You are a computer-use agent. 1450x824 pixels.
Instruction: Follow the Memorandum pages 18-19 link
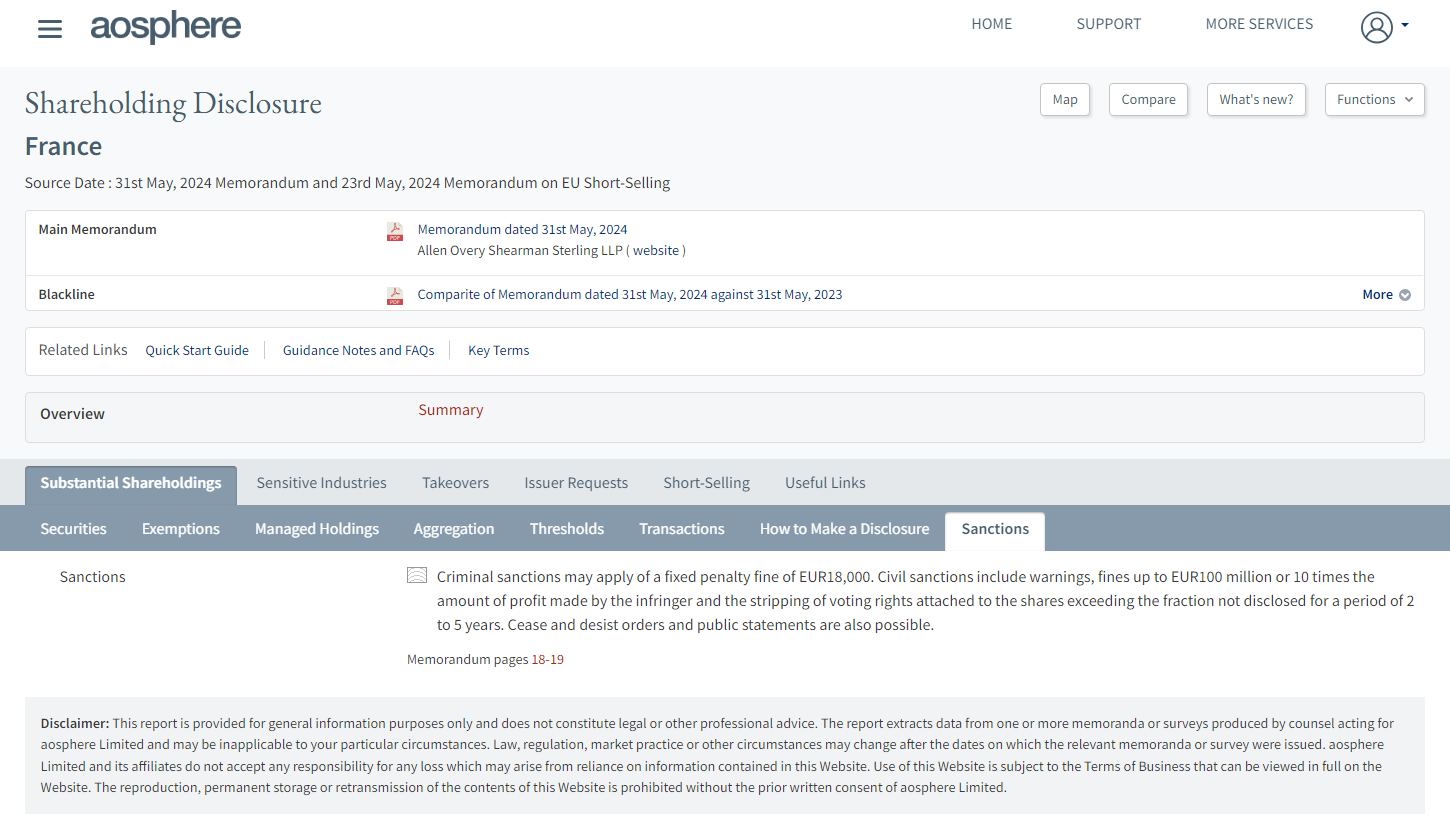(x=485, y=659)
